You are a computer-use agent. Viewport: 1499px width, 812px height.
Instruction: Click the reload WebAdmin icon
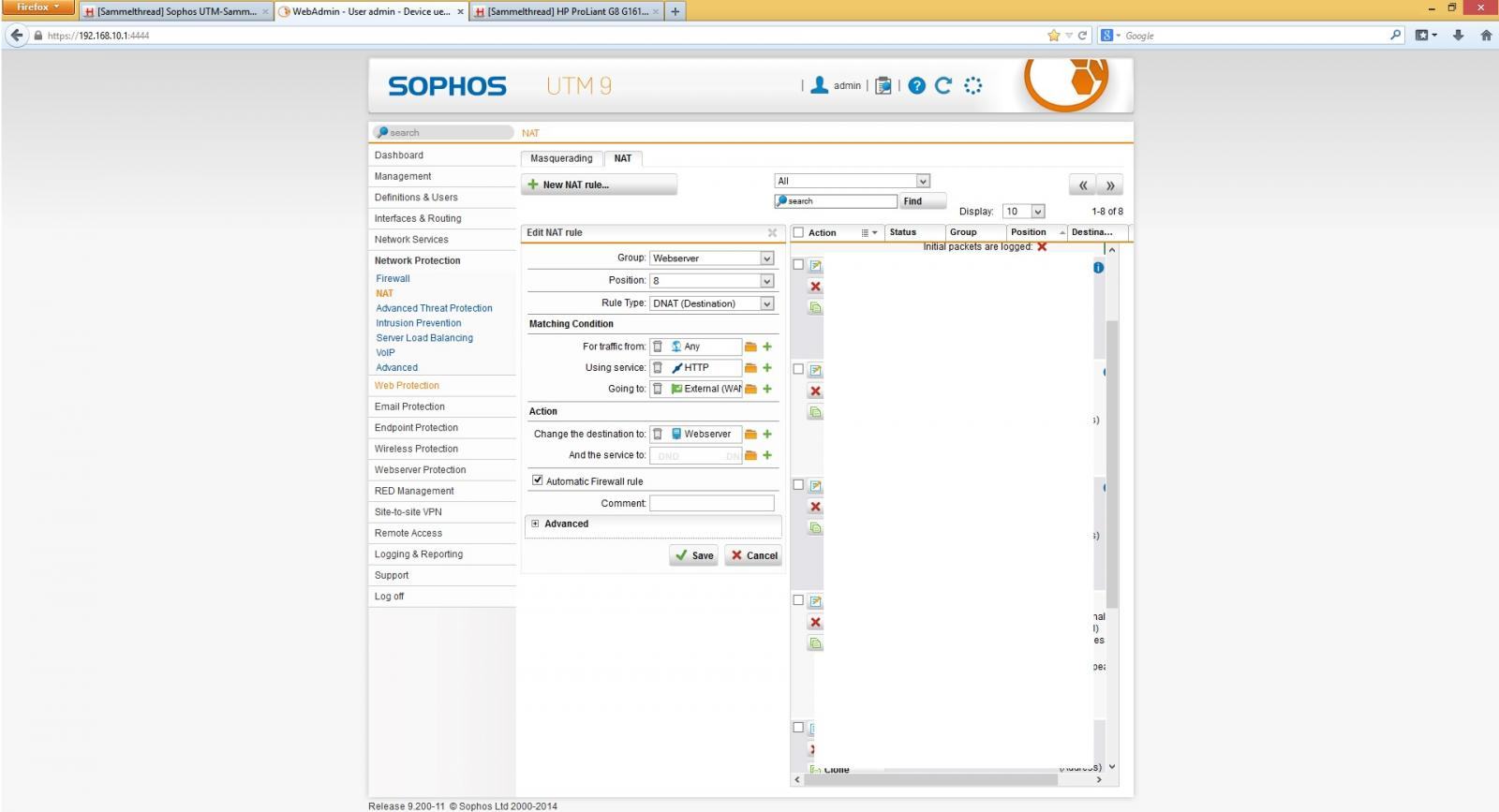pyautogui.click(x=943, y=86)
